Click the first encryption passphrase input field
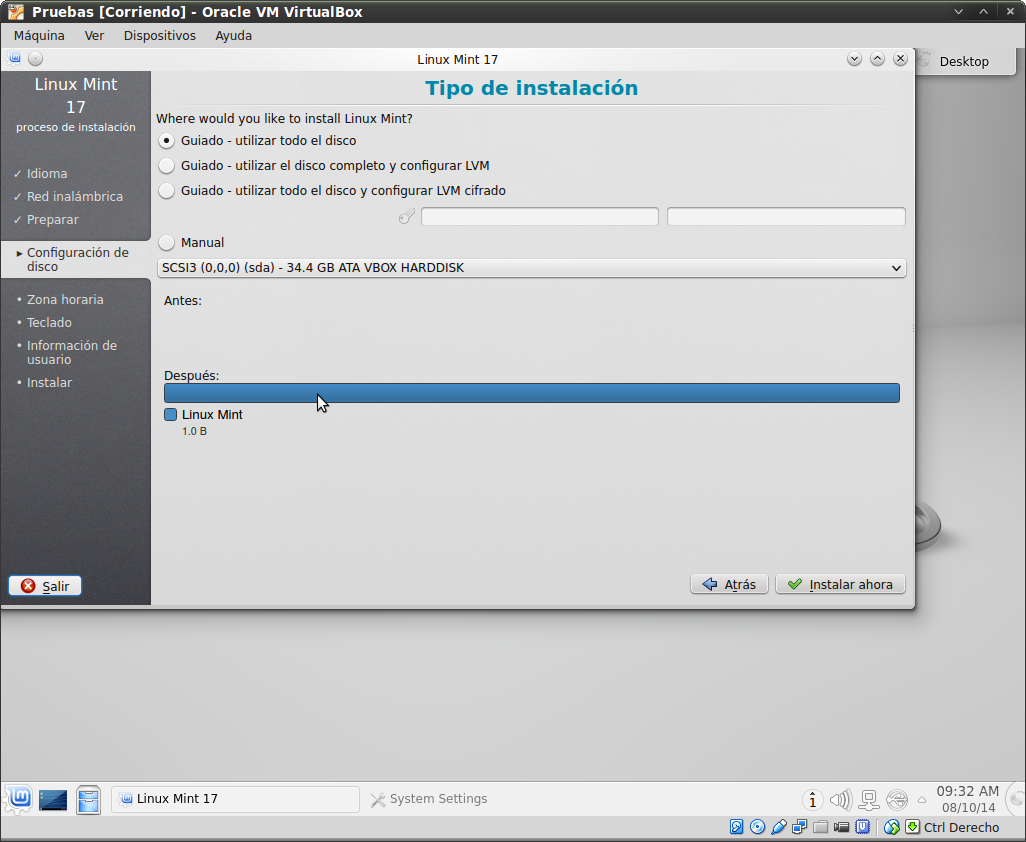 (x=539, y=216)
